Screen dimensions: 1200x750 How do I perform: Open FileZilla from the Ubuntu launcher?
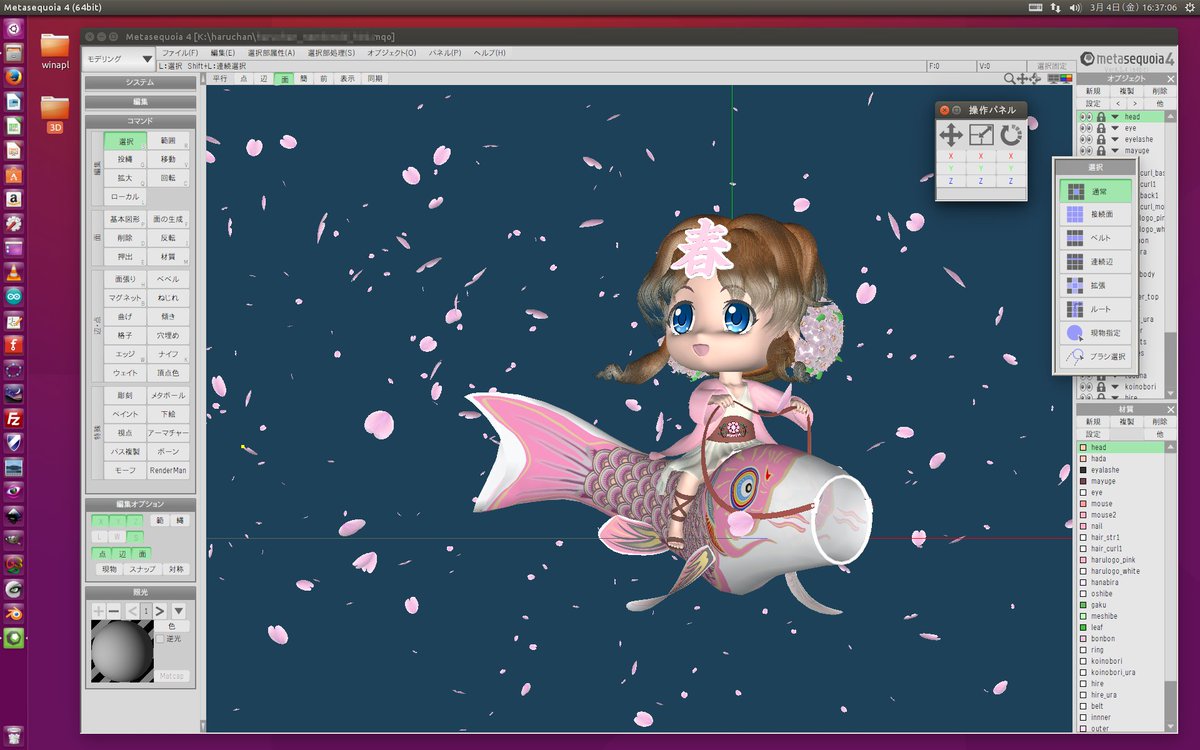click(x=14, y=418)
